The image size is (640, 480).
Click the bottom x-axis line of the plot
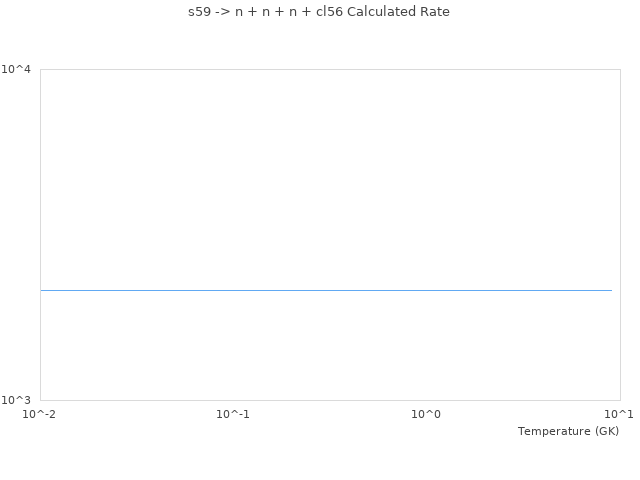(330, 399)
